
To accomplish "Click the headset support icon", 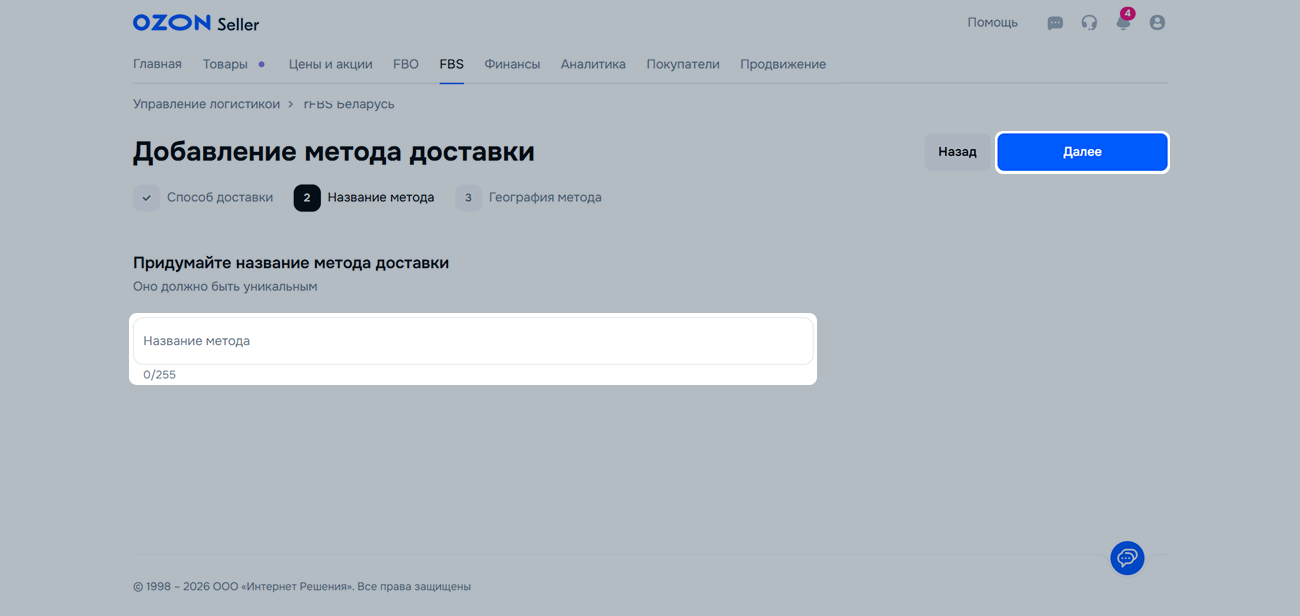I will pyautogui.click(x=1089, y=23).
